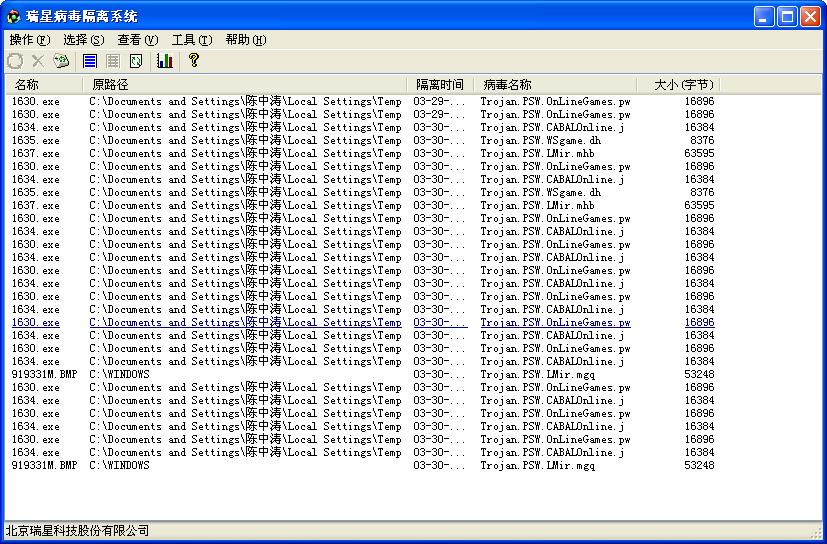Click the underlined blue Documents and Settings path

245,322
